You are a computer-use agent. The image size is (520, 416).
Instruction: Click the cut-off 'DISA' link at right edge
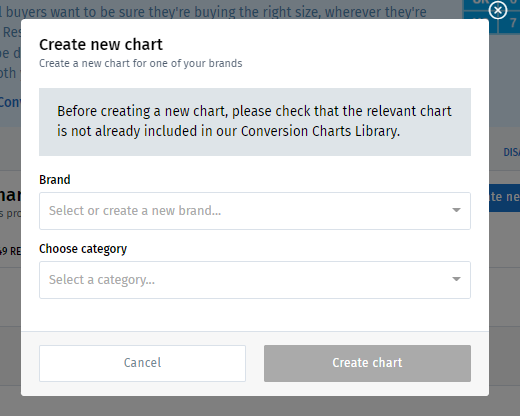tap(511, 152)
